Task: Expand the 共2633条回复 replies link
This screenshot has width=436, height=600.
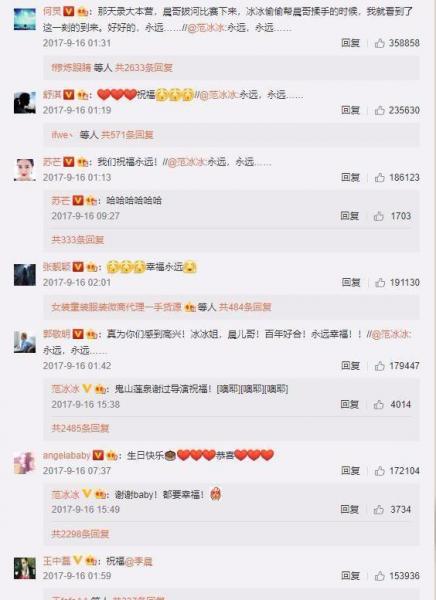Action: tap(144, 68)
